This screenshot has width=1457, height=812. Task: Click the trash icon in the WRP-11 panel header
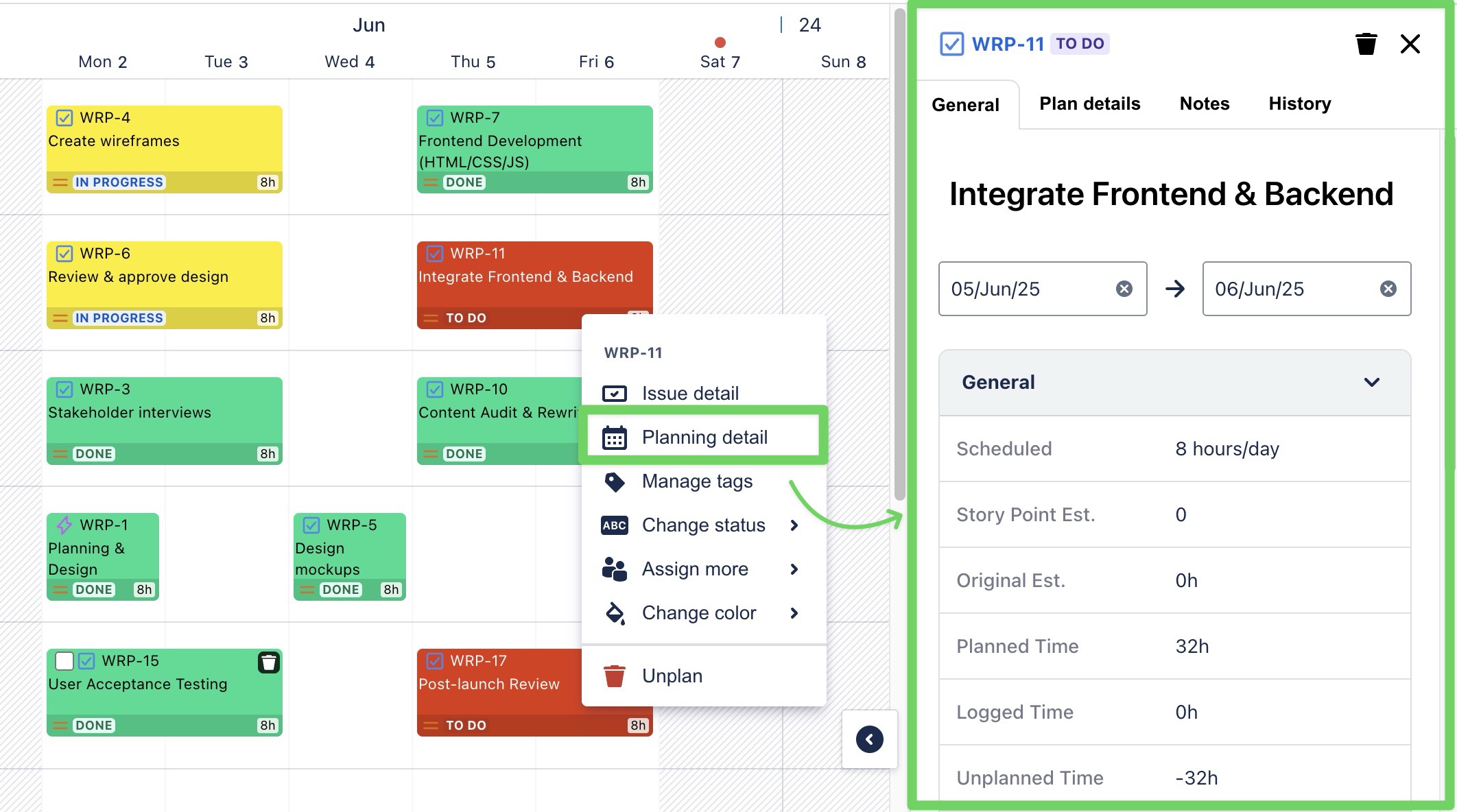coord(1366,43)
